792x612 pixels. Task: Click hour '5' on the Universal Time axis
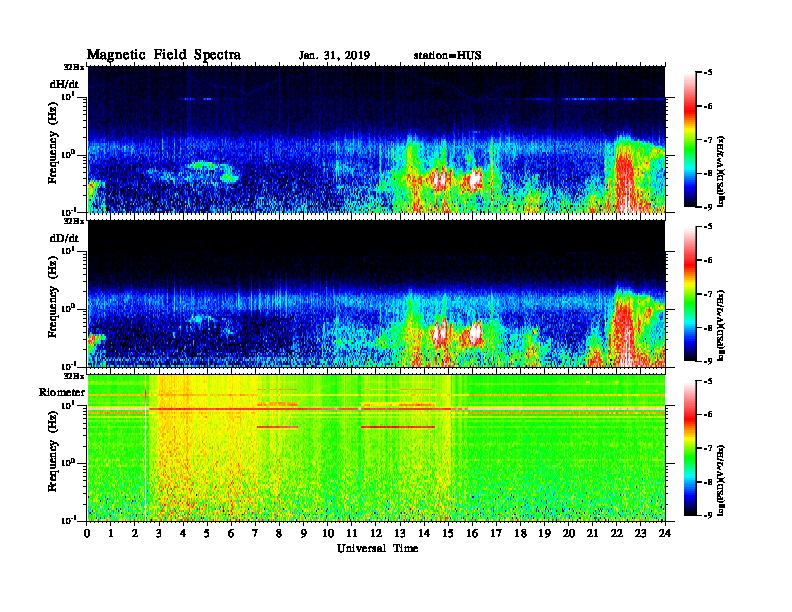tap(207, 533)
